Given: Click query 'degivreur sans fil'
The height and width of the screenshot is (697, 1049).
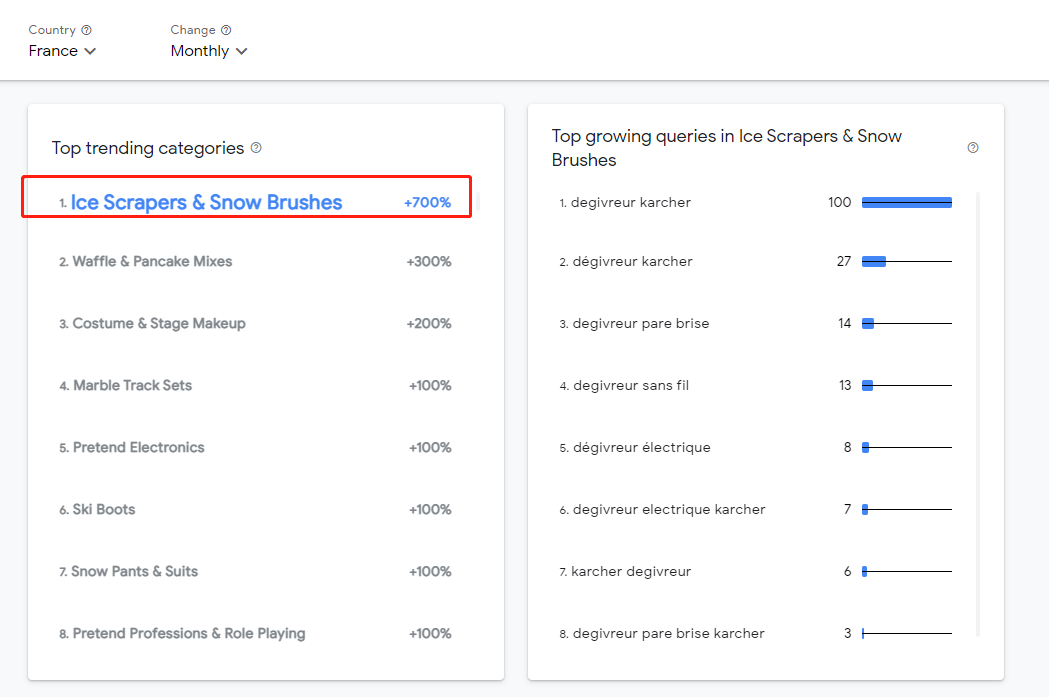Looking at the screenshot, I should tap(631, 385).
